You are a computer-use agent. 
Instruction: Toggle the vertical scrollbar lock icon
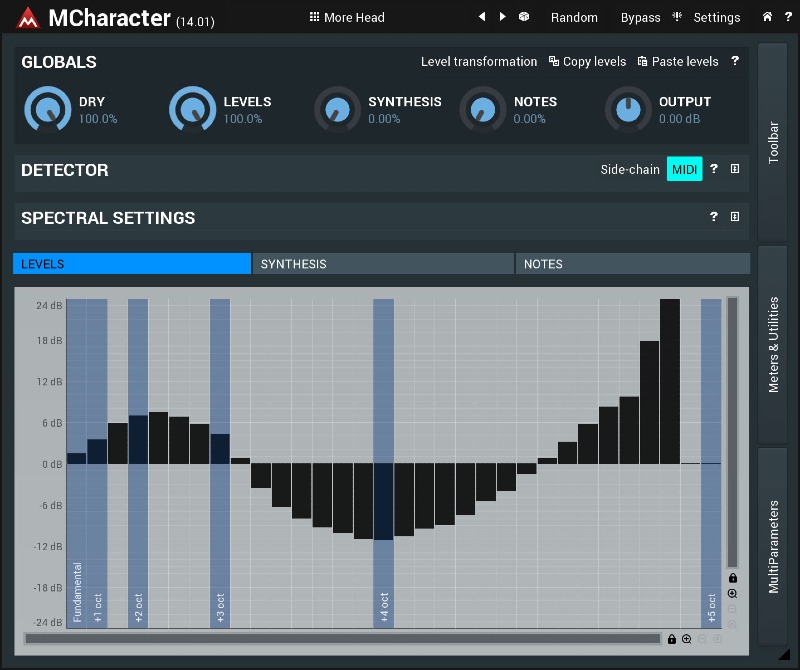click(733, 578)
